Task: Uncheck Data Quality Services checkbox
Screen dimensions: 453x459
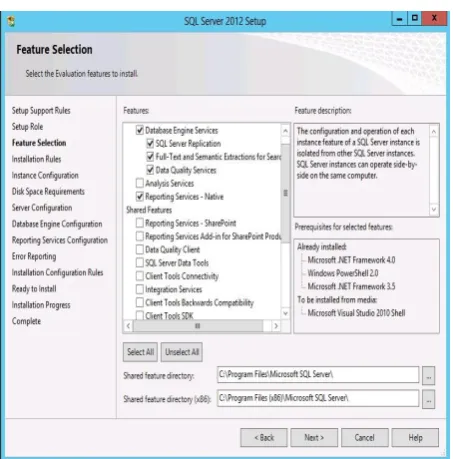Action: click(x=150, y=170)
